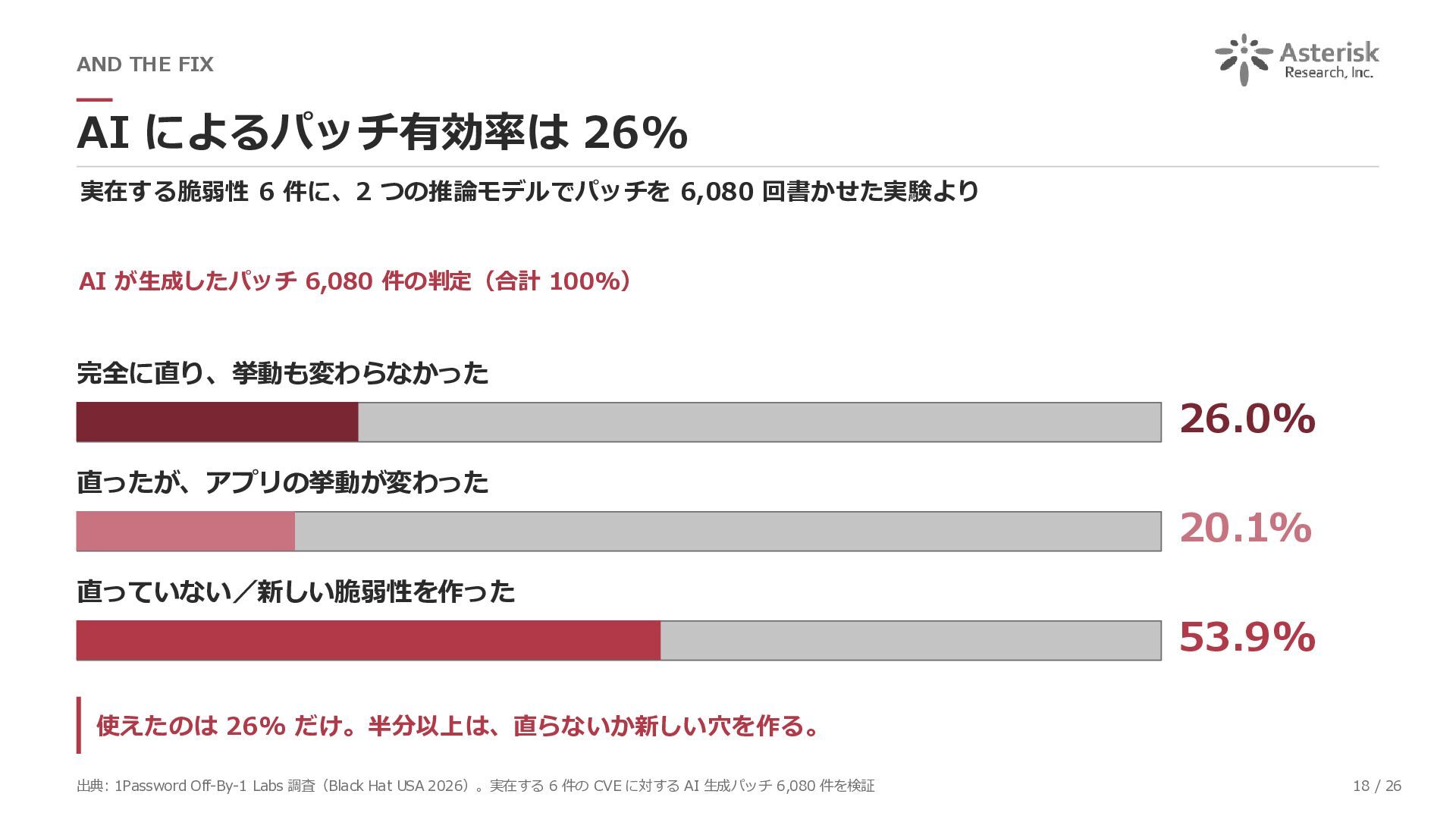Click the Asterisk Research flower logo icon

pos(1244,59)
